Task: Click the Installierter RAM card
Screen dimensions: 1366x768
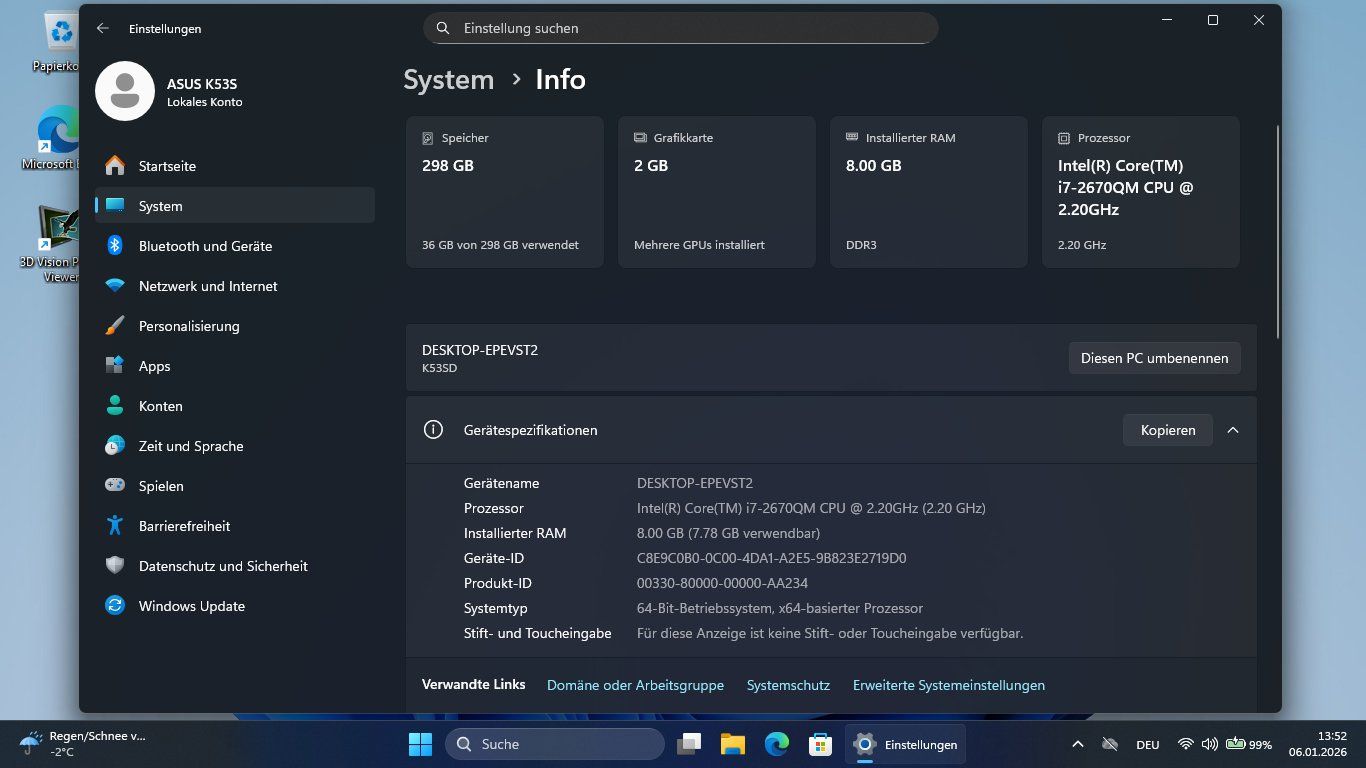Action: [x=929, y=192]
